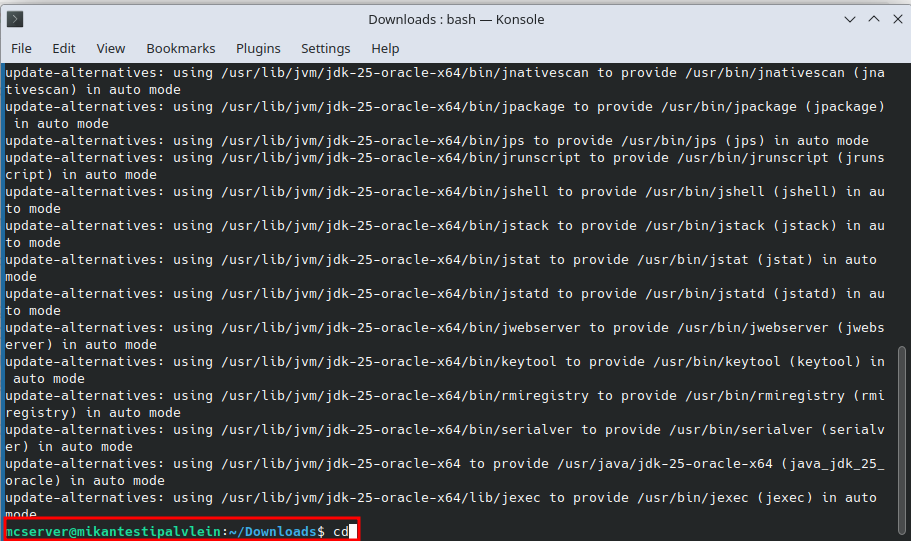
Task: Click the /usr/bin/jshell output line
Action: pyautogui.click(x=445, y=192)
